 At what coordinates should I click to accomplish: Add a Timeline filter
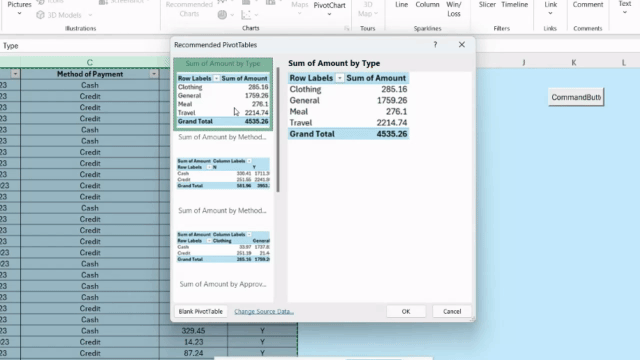pos(514,5)
